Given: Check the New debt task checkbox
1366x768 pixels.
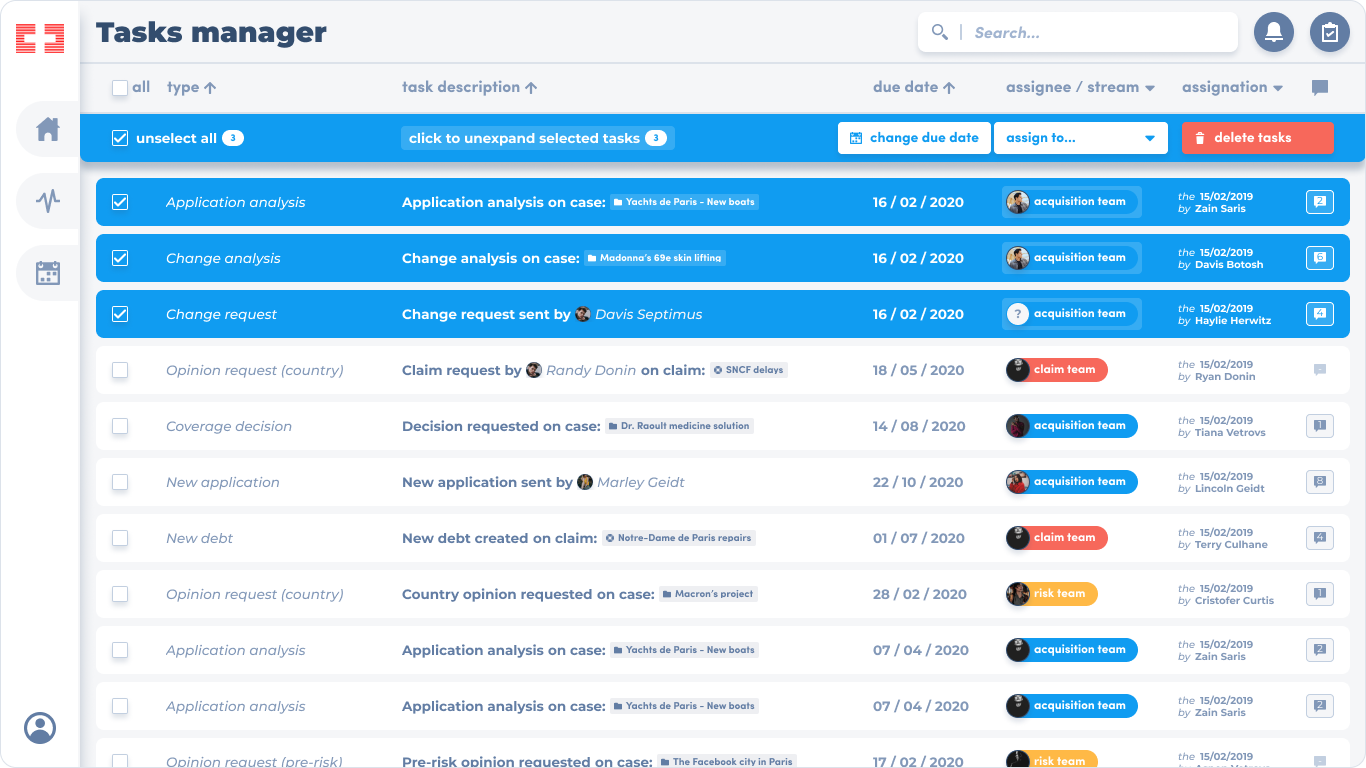Looking at the screenshot, I should click(x=120, y=538).
